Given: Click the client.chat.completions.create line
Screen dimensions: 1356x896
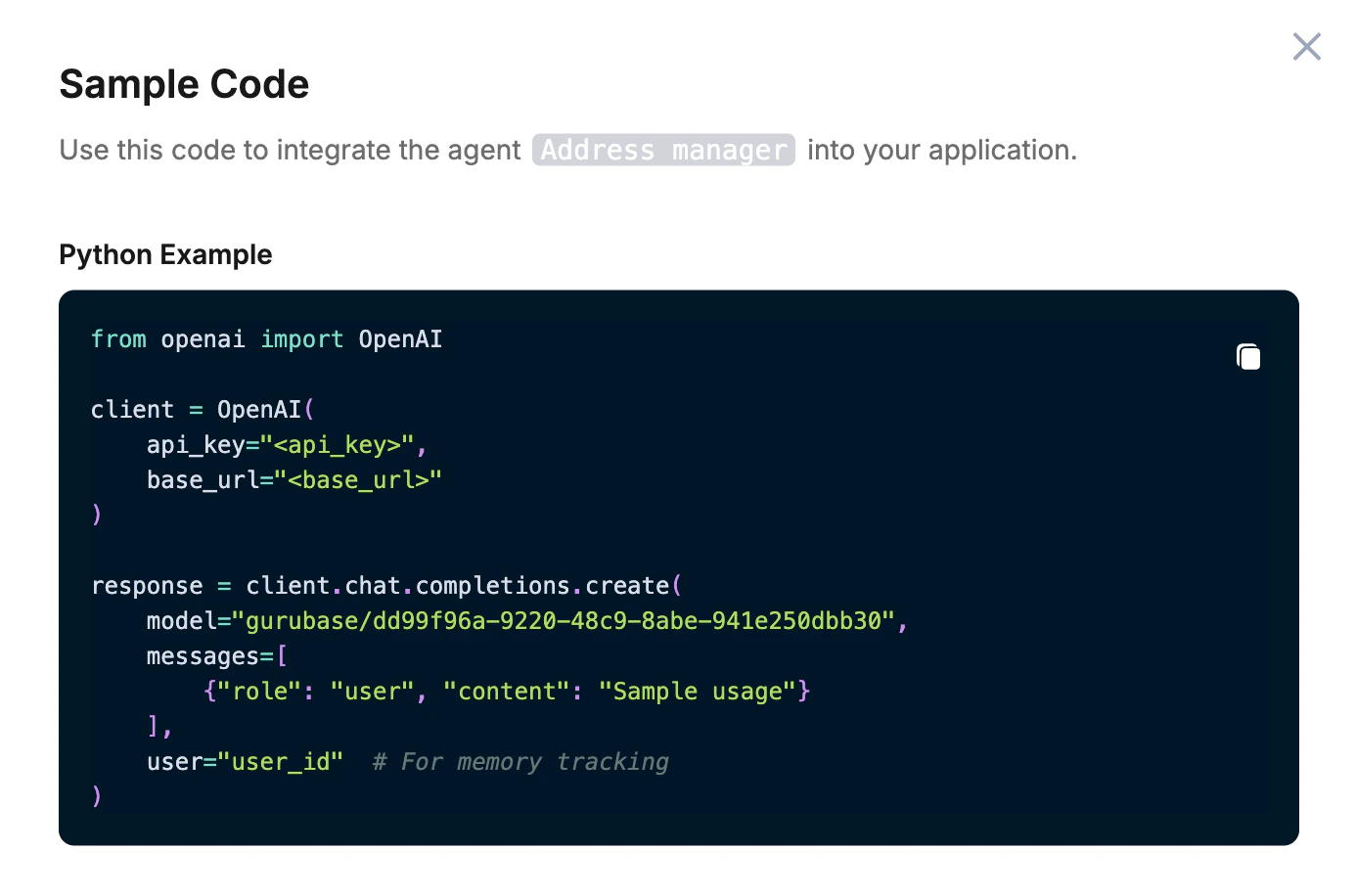Looking at the screenshot, I should coord(386,586).
